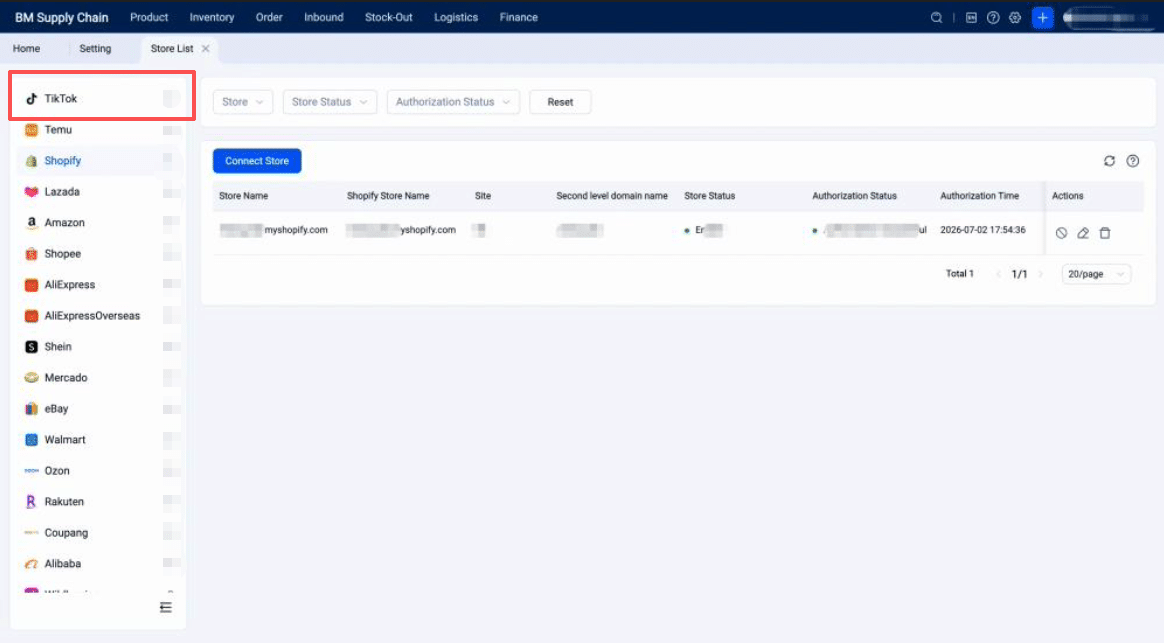1164x643 pixels.
Task: Go to previous page arrow in pagination
Action: click(x=998, y=274)
